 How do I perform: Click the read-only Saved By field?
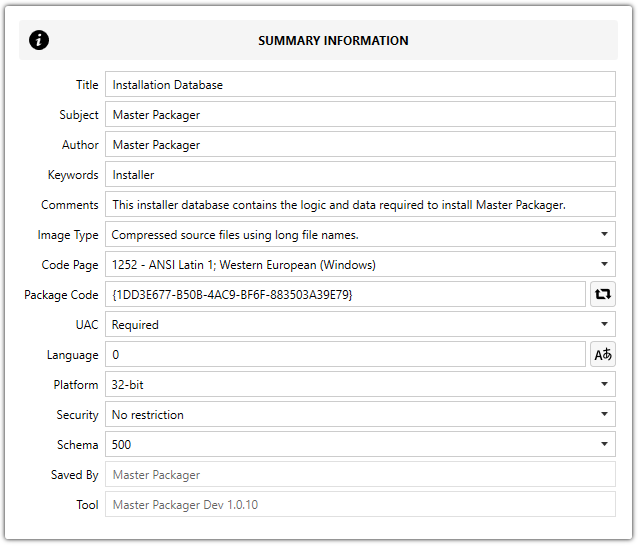click(x=360, y=474)
